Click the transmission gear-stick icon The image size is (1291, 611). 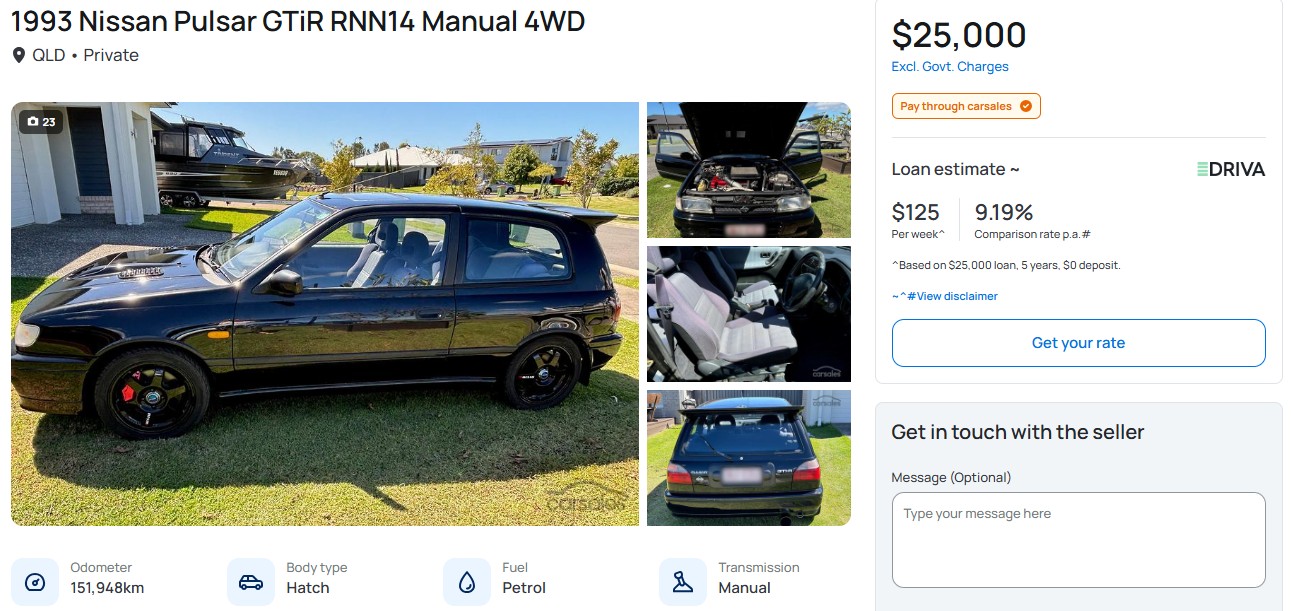coord(682,582)
